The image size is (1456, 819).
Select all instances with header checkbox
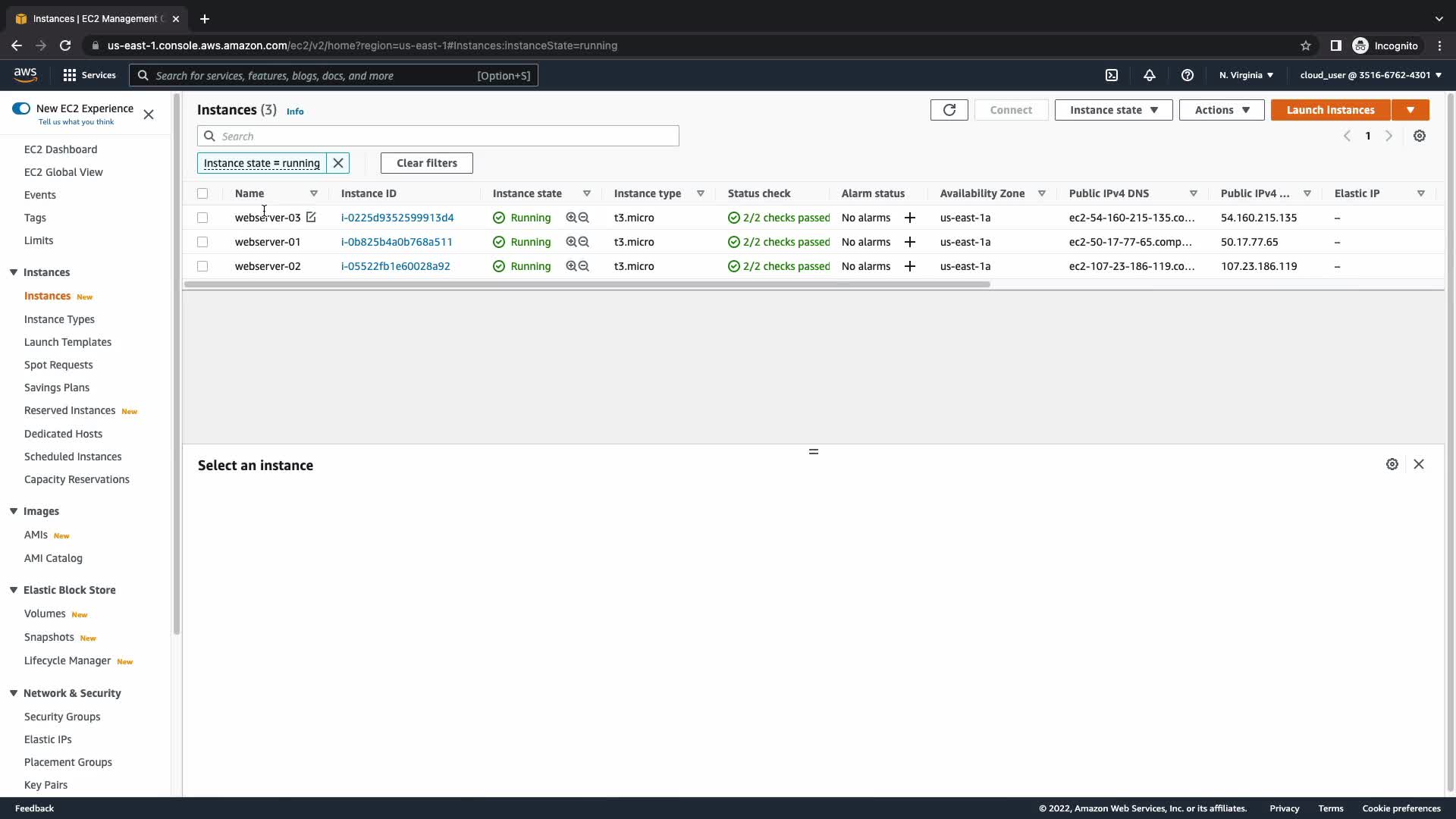[202, 193]
